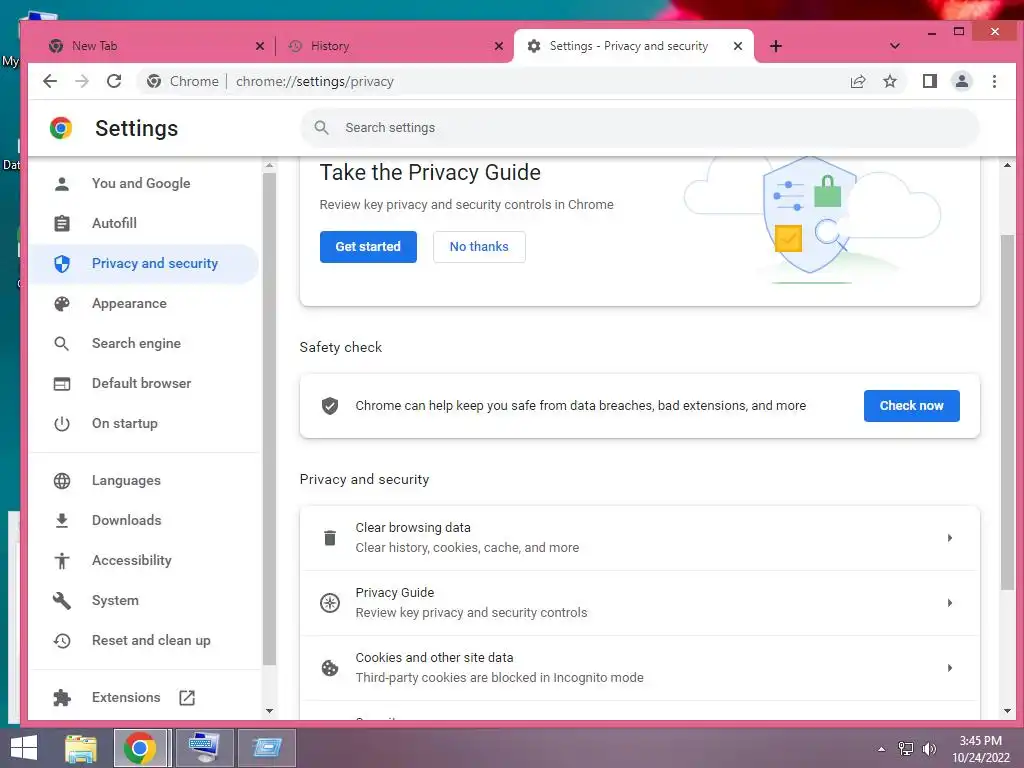The width and height of the screenshot is (1024, 768).
Task: Click the magnifier icon beside Search engine
Action: coord(62,344)
